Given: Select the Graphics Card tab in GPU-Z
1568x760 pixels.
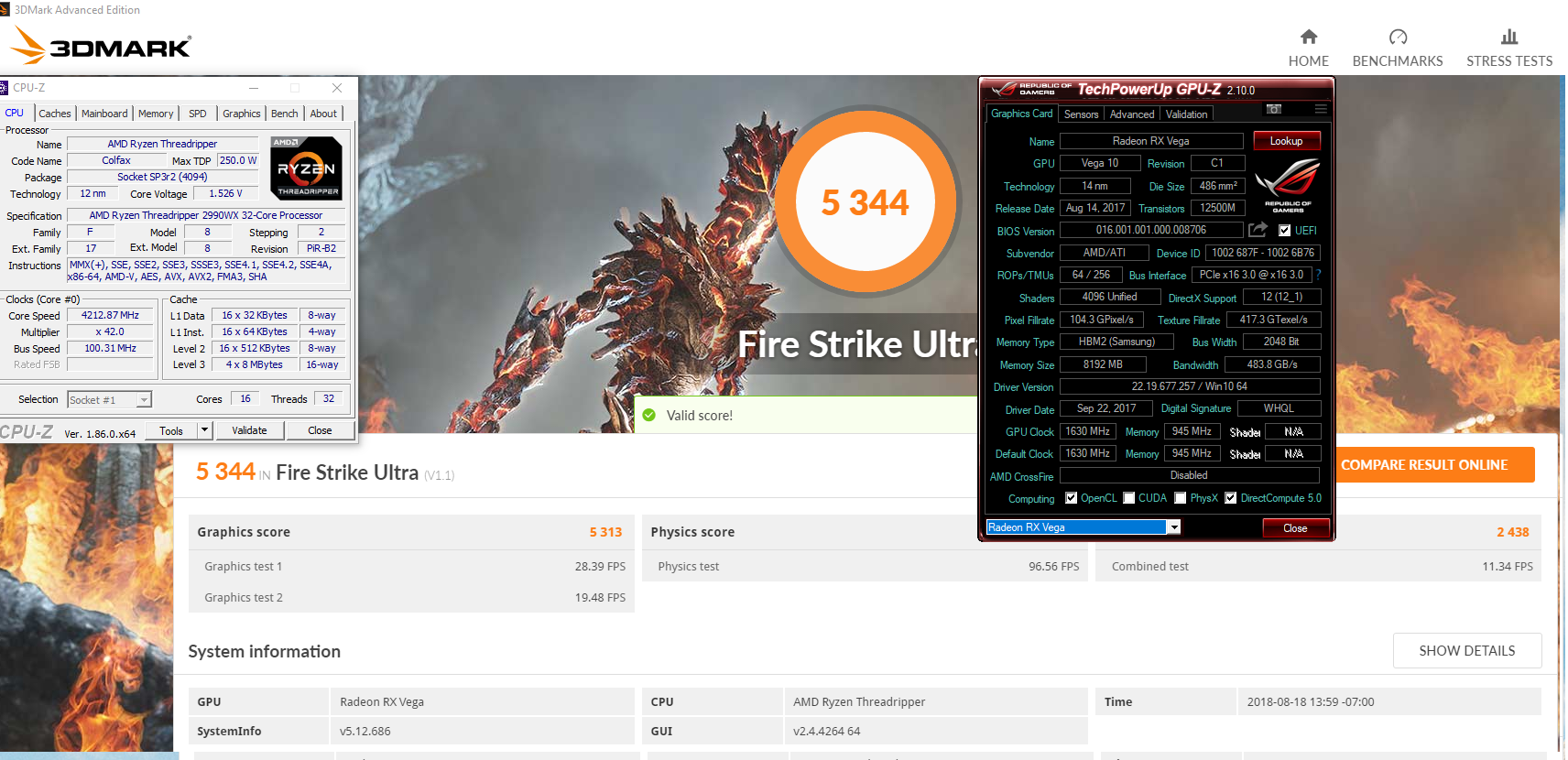Looking at the screenshot, I should (1022, 114).
